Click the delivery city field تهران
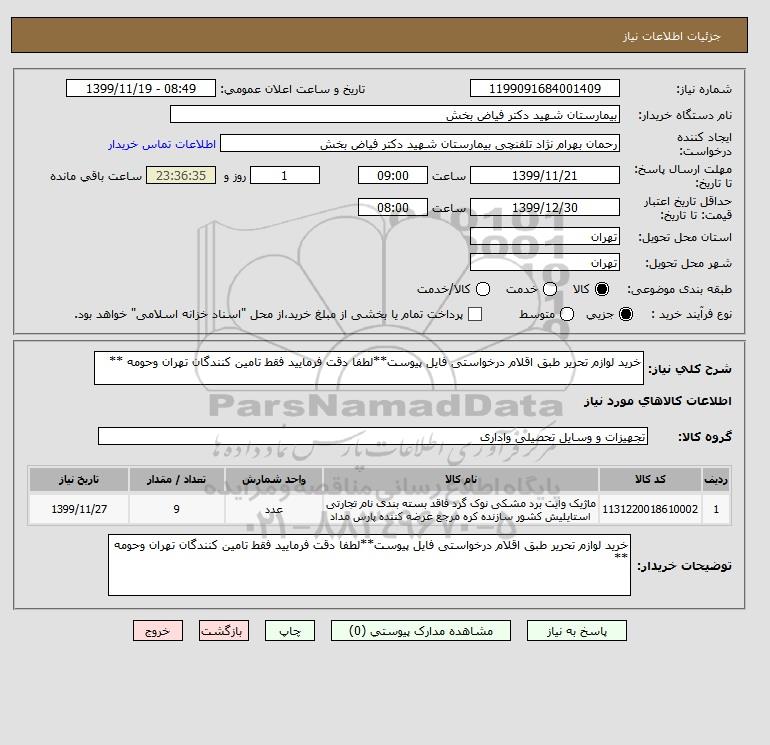The height and width of the screenshot is (745, 770). 545,262
